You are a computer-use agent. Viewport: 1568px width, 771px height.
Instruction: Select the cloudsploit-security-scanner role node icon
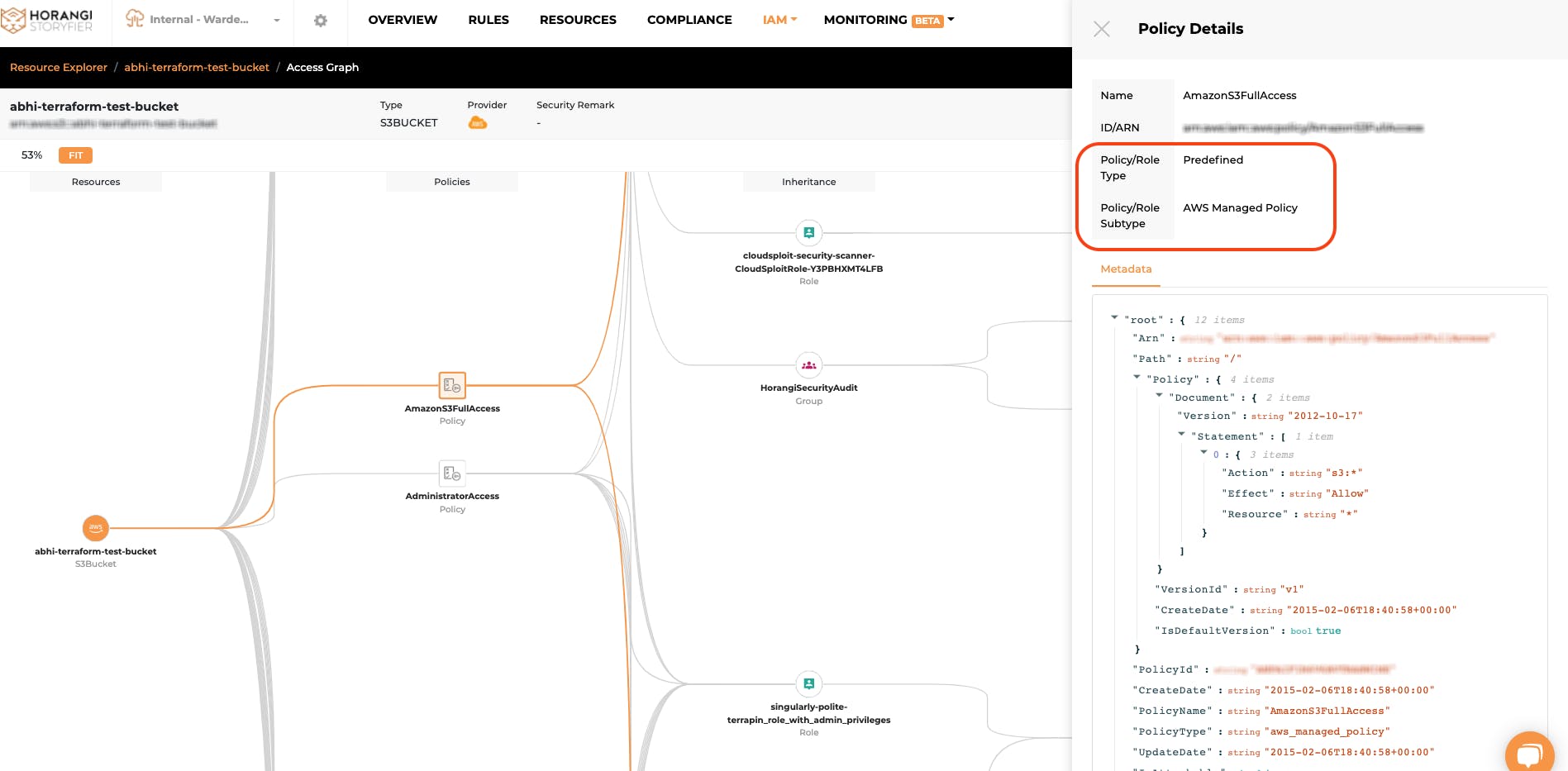coord(809,233)
